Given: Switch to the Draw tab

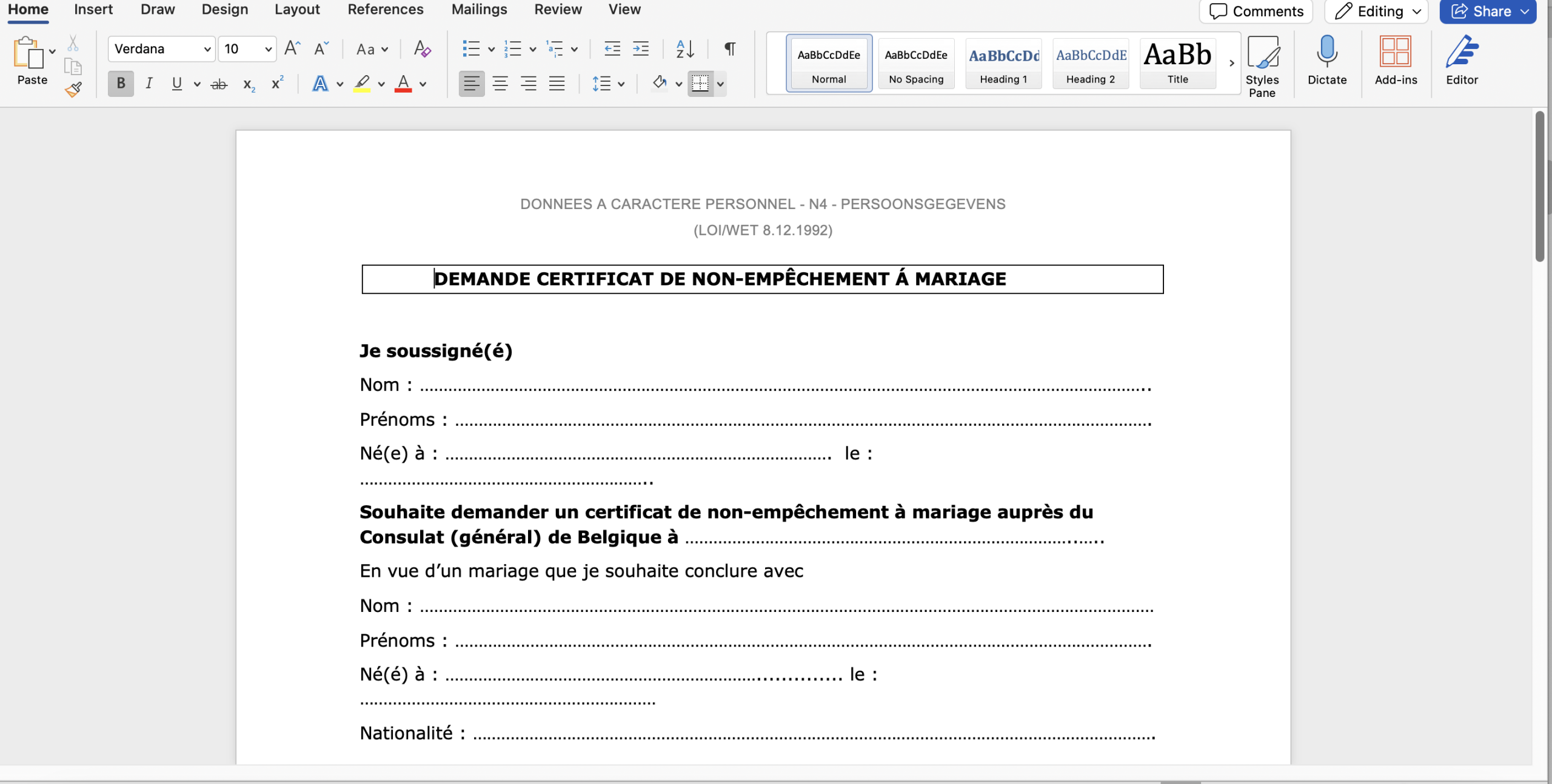Looking at the screenshot, I should coord(158,10).
